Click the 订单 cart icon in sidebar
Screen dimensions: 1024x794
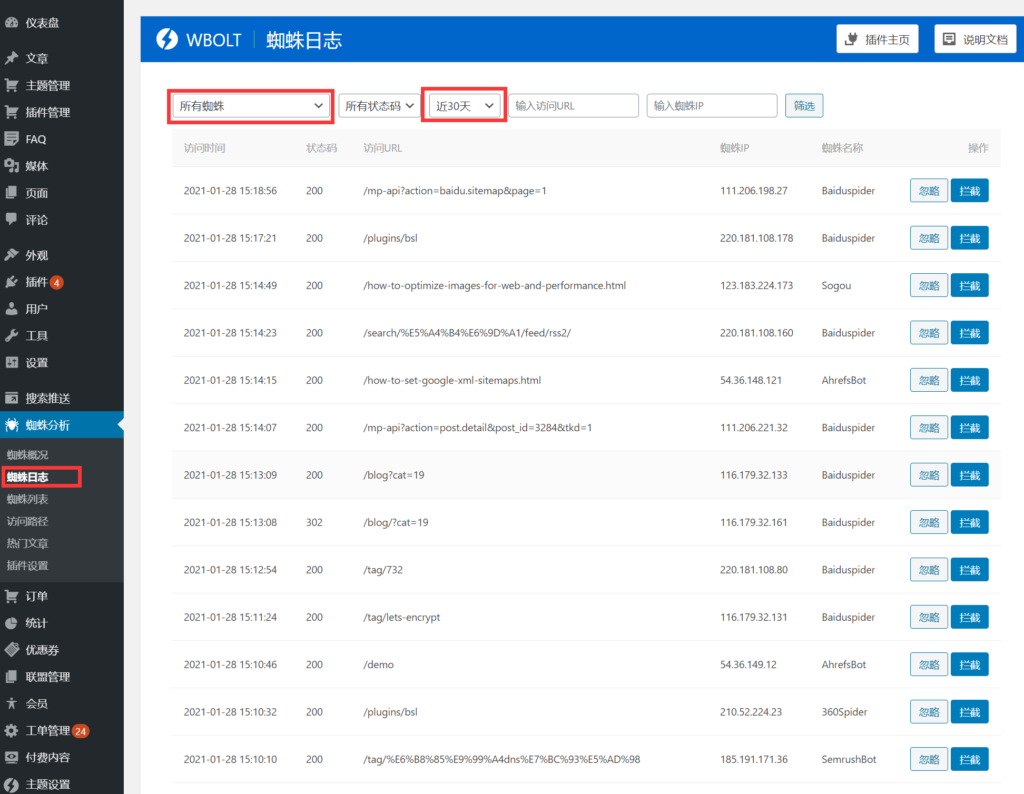tap(11, 596)
